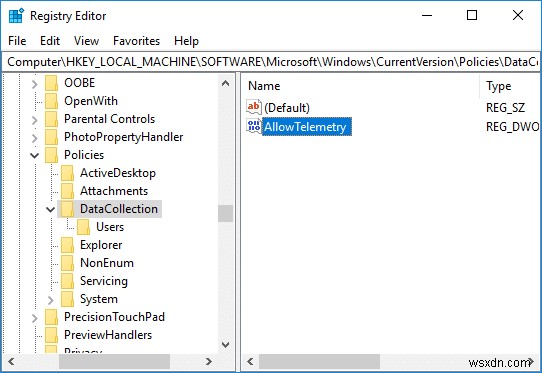Click the tree pane vertical scrollbar thumb
This screenshot has height=373, width=542.
[x=225, y=213]
